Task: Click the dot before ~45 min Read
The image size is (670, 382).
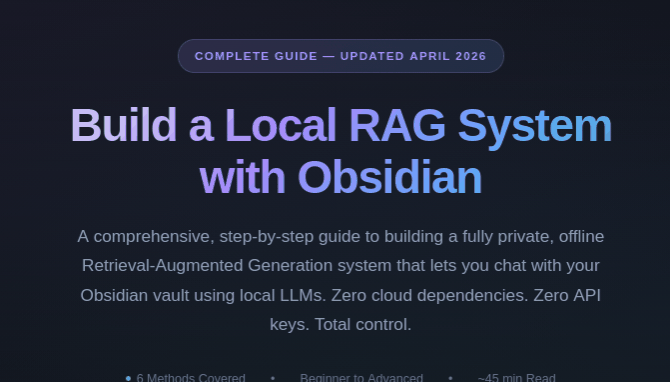Action: (x=450, y=378)
